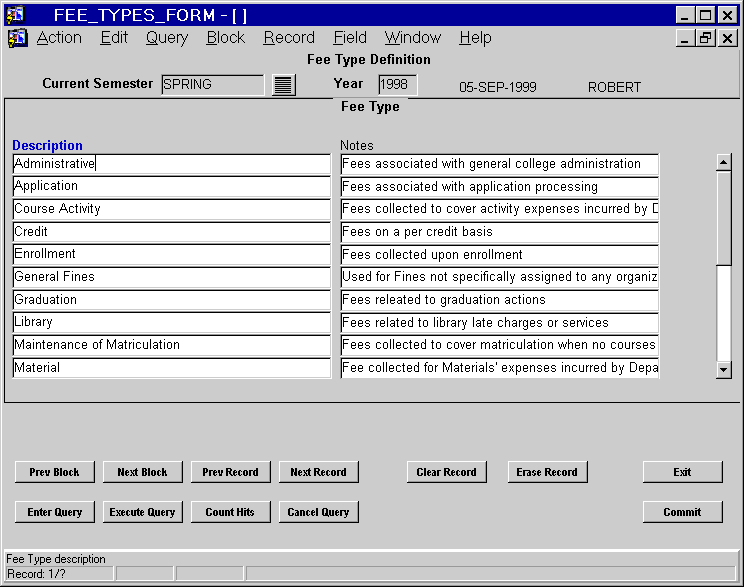Select Maintenance of Matriculation description field

[x=171, y=345]
